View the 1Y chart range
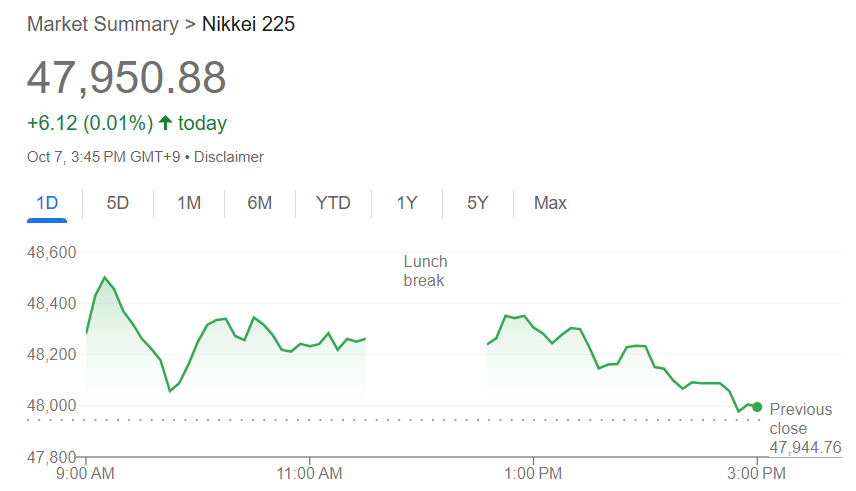The image size is (856, 491). pyautogui.click(x=406, y=203)
